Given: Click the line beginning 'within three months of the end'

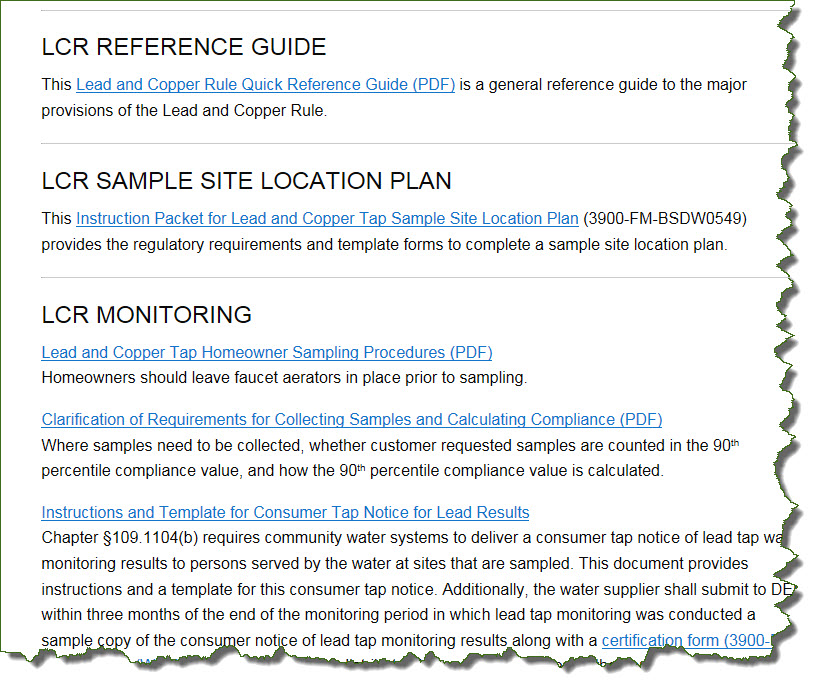Looking at the screenshot, I should 397,614.
